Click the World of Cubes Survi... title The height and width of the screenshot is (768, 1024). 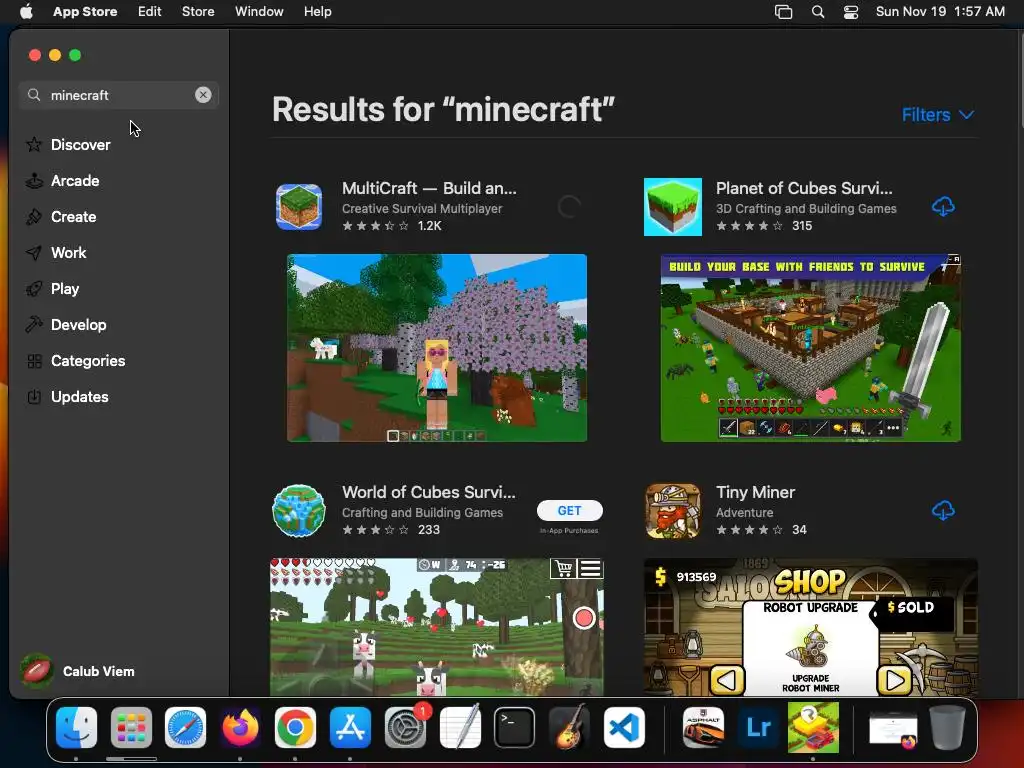coord(429,492)
